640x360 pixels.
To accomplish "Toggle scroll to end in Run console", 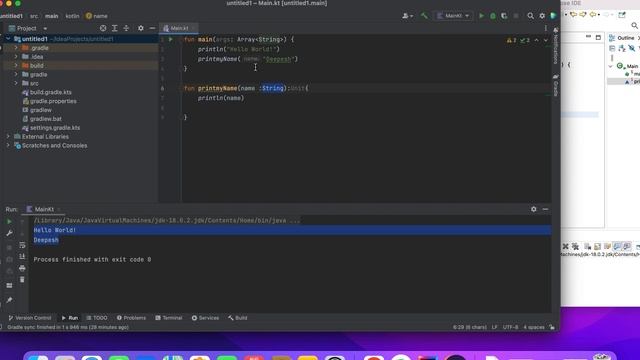I will (x=22, y=256).
